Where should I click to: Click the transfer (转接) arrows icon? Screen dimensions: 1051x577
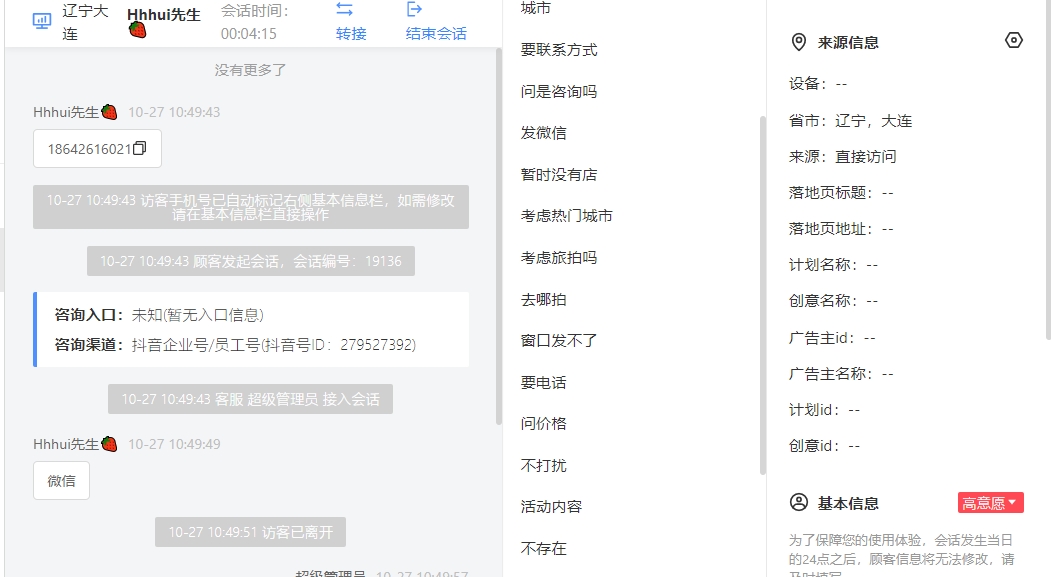point(345,9)
